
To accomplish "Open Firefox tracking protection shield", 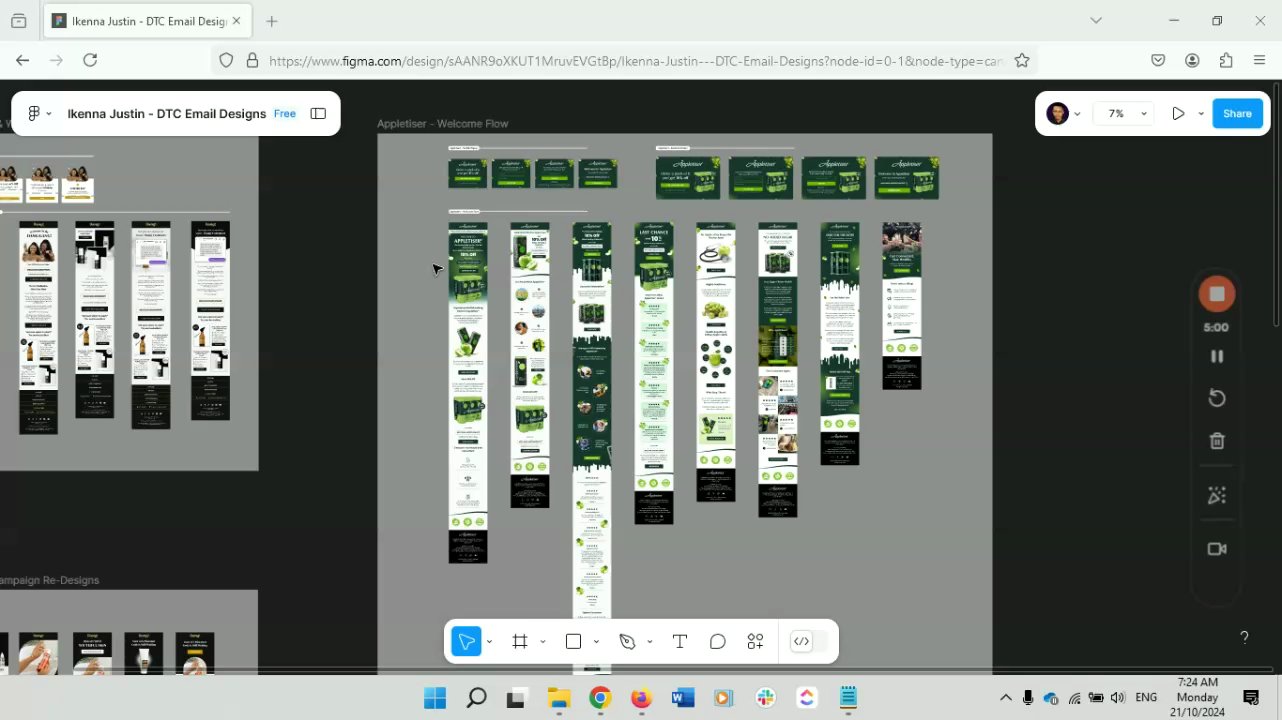I will [x=226, y=60].
